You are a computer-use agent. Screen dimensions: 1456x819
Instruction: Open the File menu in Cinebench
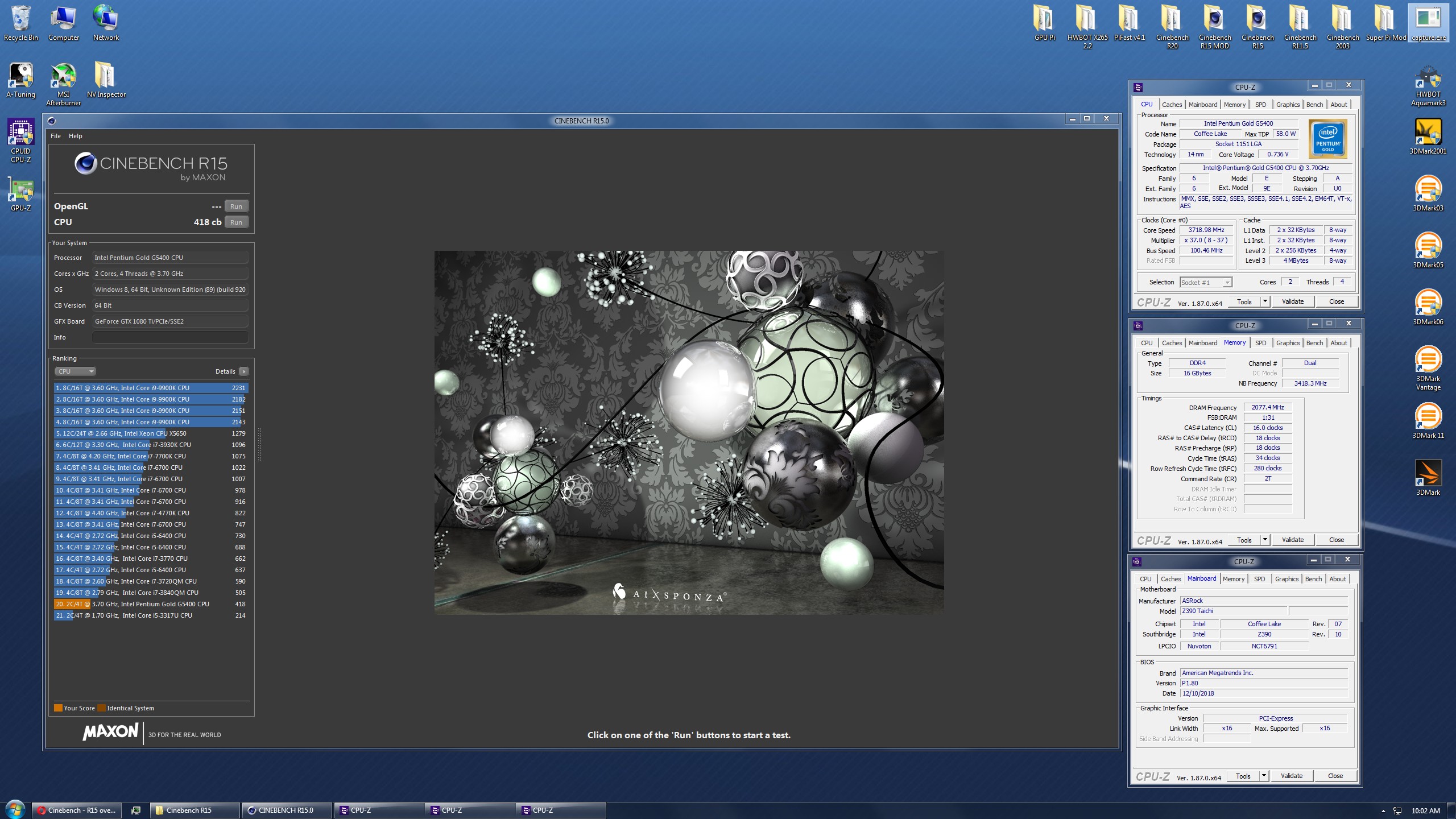pos(56,136)
